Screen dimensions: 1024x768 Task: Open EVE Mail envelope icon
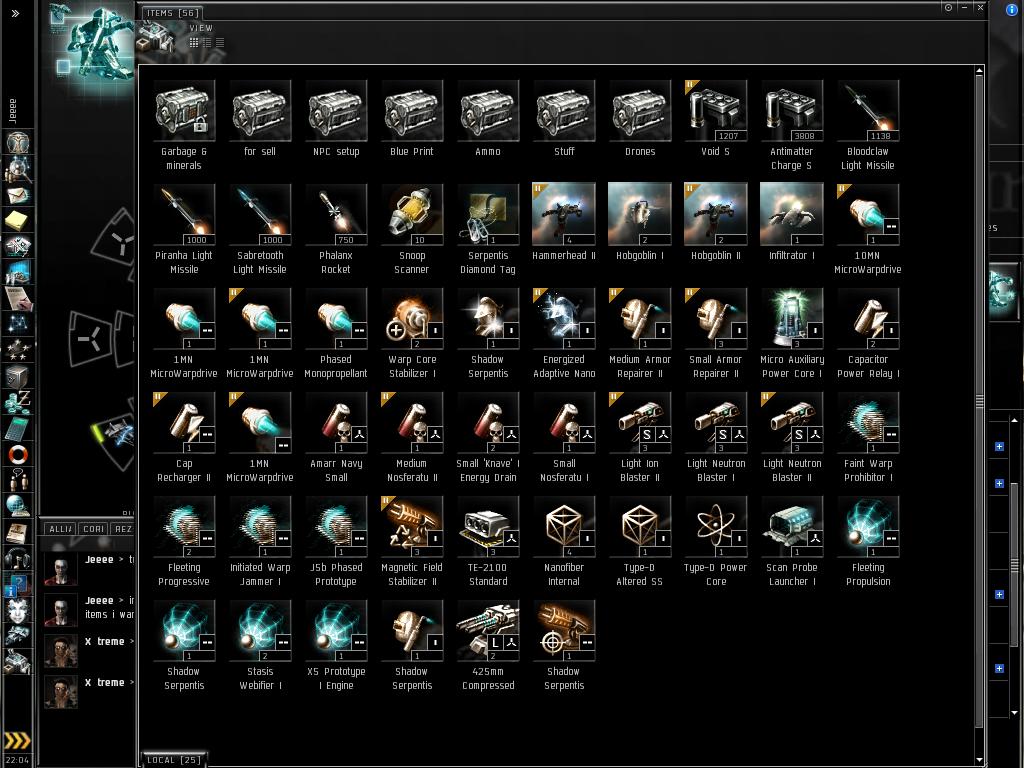click(x=18, y=195)
